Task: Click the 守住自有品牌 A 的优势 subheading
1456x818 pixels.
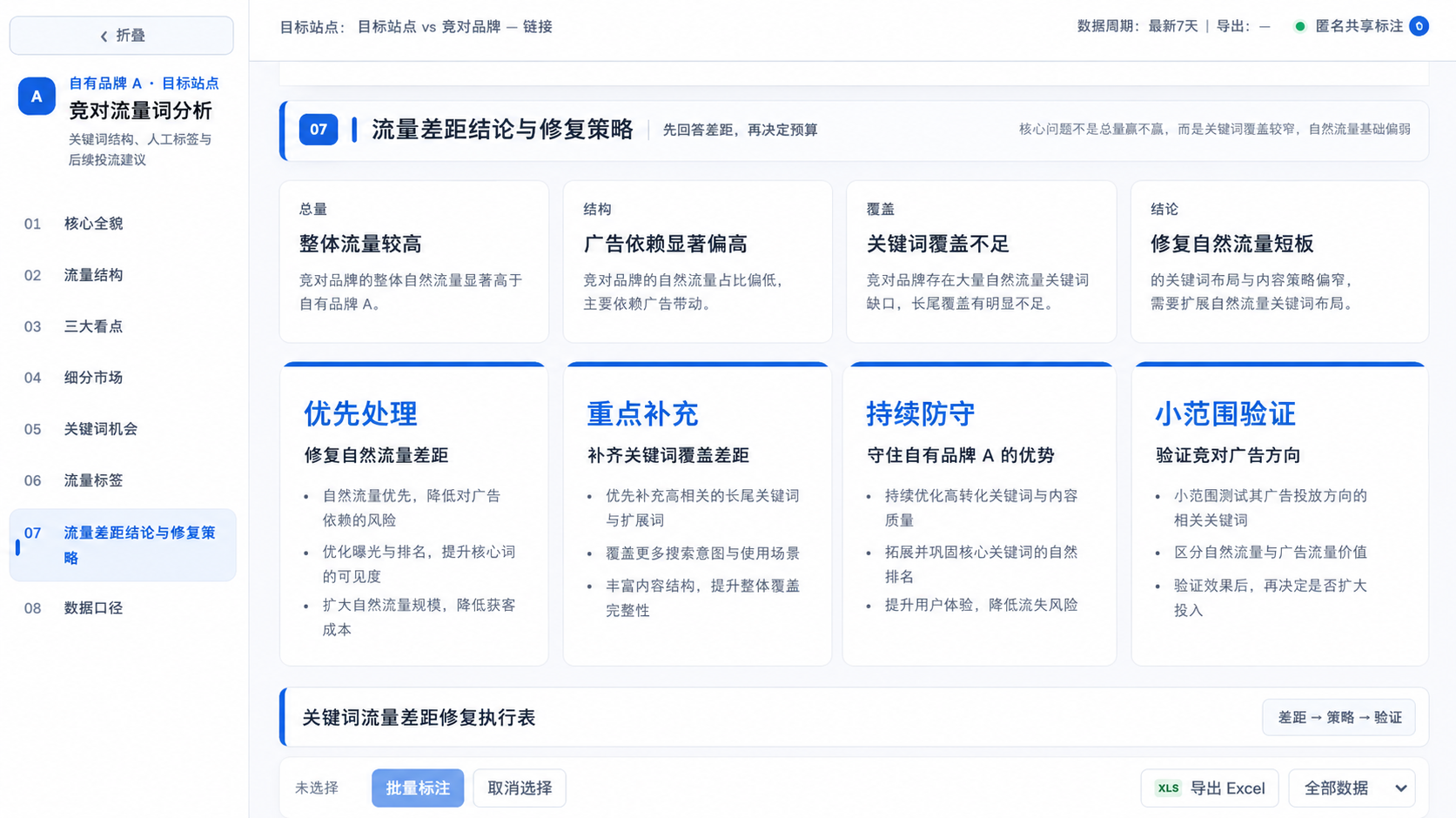Action: point(961,455)
